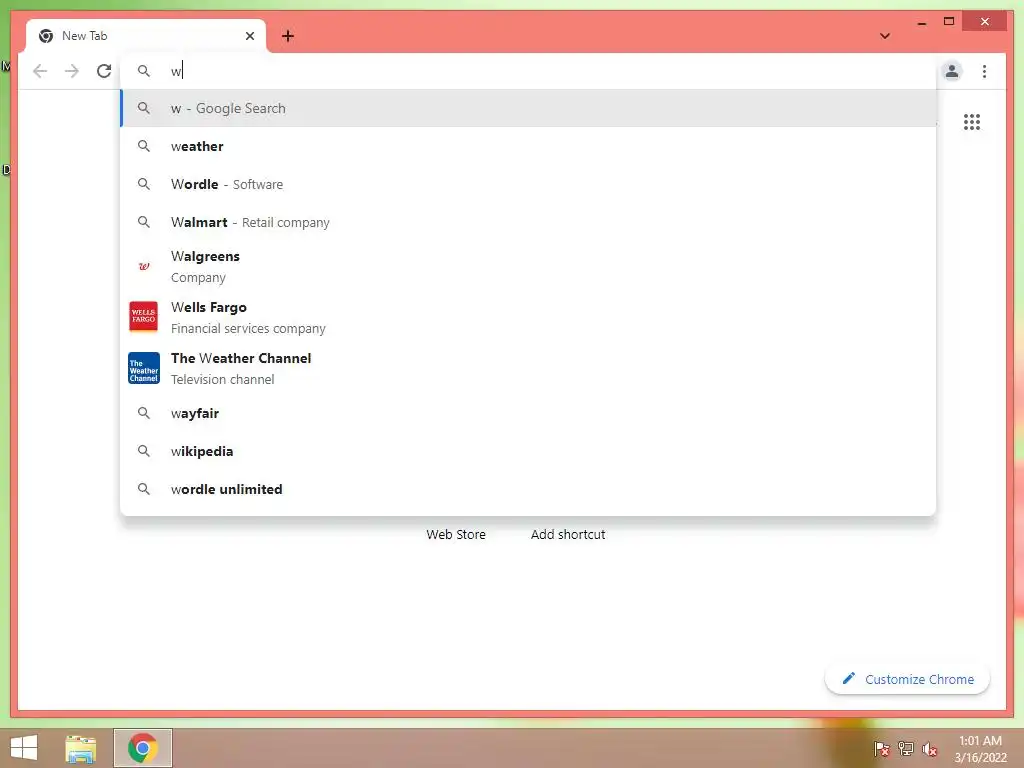Select the 'wayfair' suggestion

click(528, 413)
